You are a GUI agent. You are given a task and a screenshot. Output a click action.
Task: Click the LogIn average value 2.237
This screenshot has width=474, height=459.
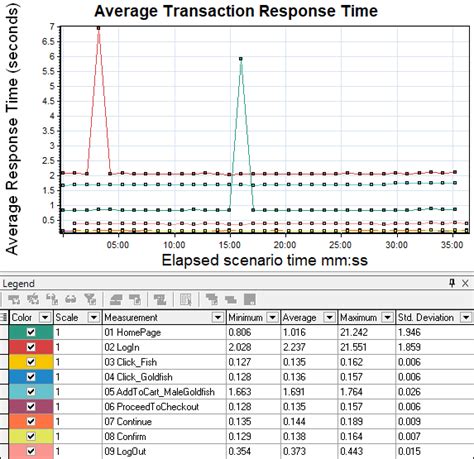294,347
